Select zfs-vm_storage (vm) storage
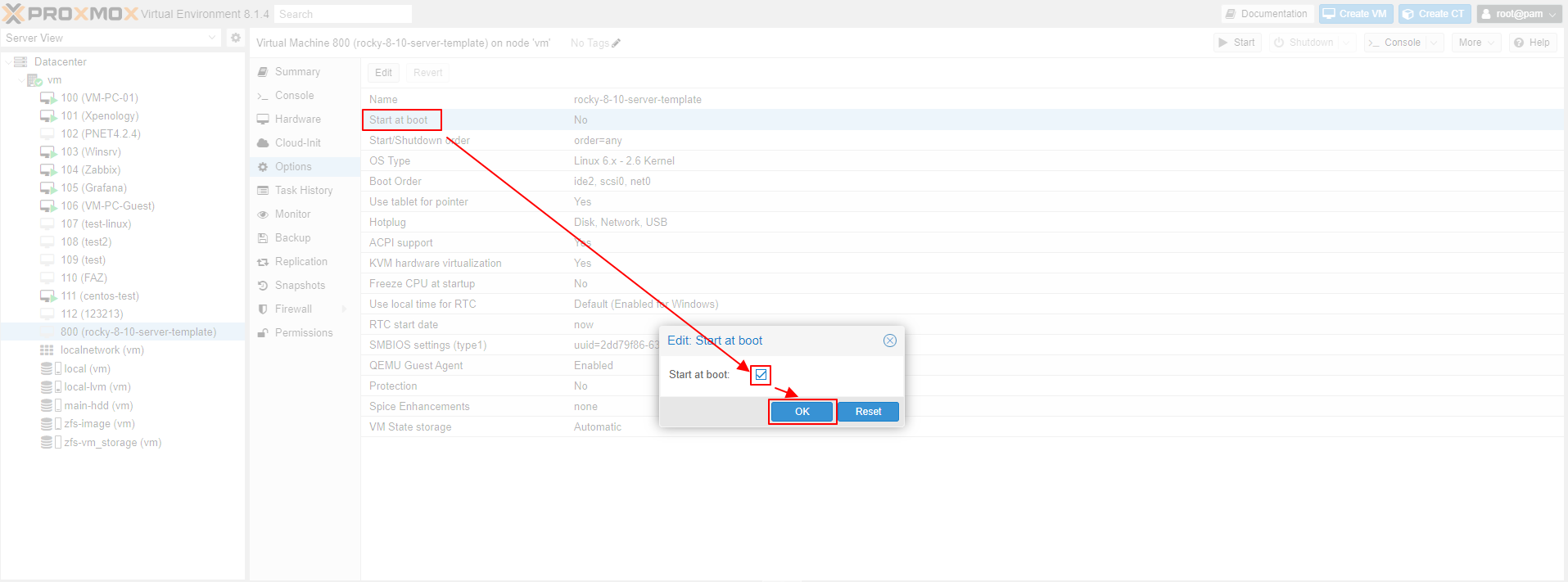Image resolution: width=1568 pixels, height=582 pixels. tap(113, 443)
